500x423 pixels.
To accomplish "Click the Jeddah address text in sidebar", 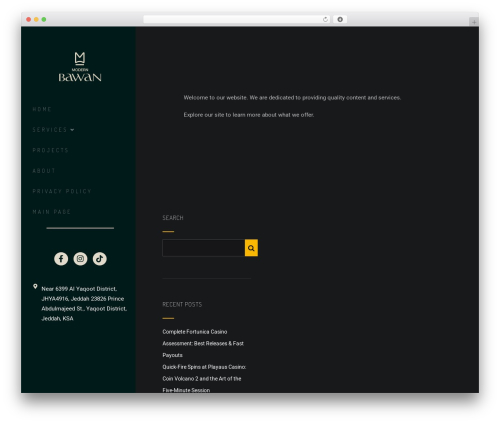I will (x=84, y=304).
